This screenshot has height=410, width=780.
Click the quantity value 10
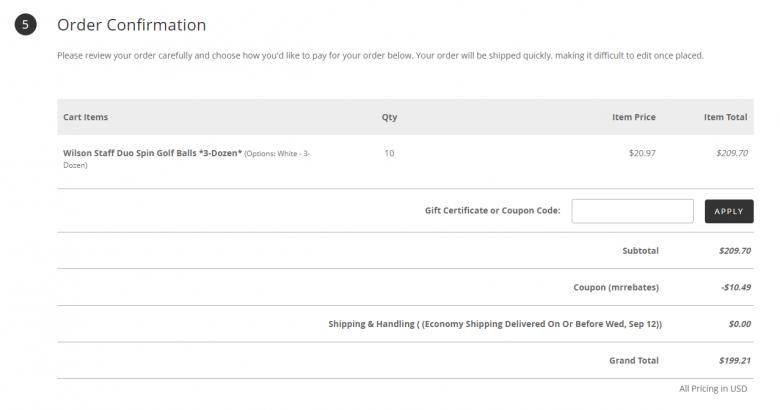click(x=389, y=153)
